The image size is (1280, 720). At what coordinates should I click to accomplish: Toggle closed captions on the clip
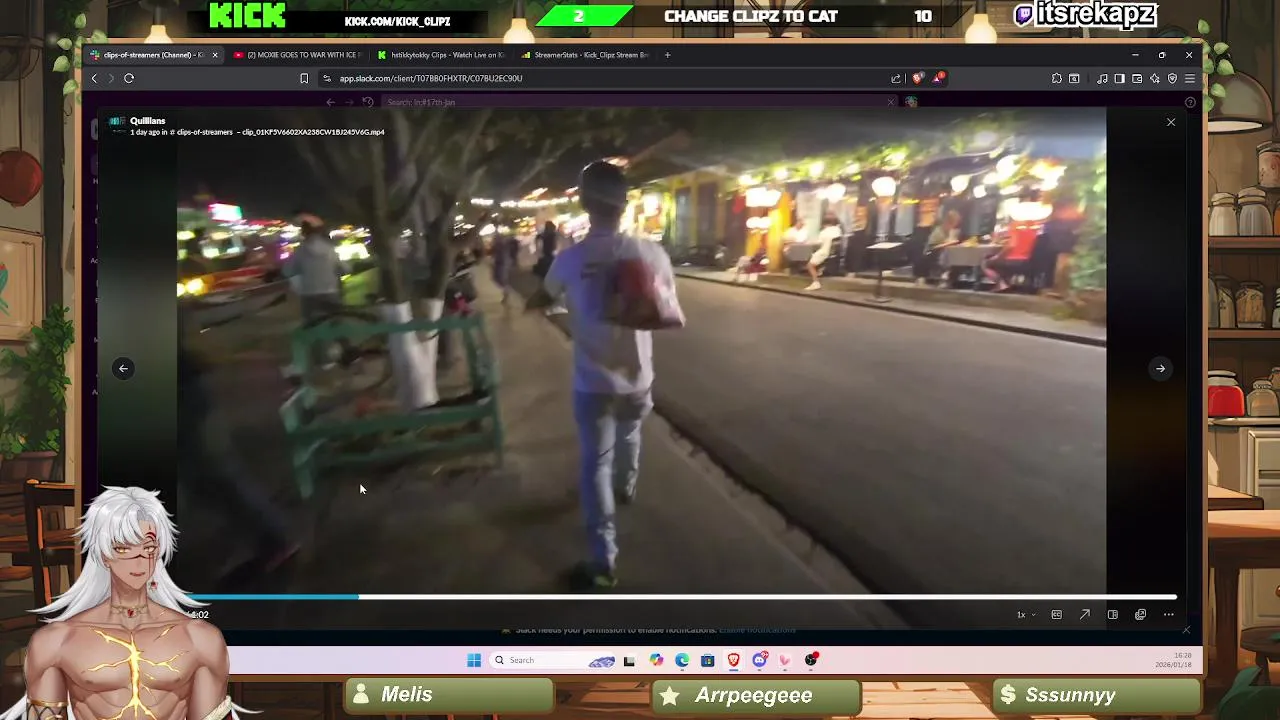1056,614
